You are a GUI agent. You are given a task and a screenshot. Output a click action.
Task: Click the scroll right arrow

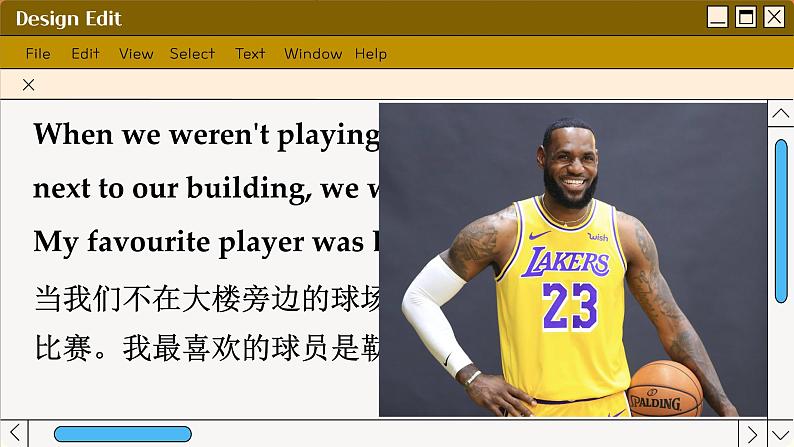coord(752,434)
